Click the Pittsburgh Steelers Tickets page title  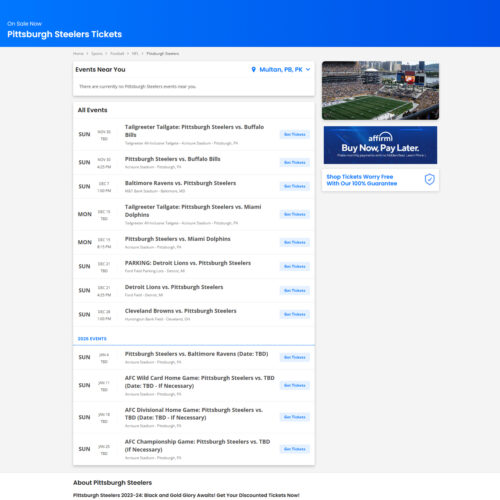[x=65, y=34]
